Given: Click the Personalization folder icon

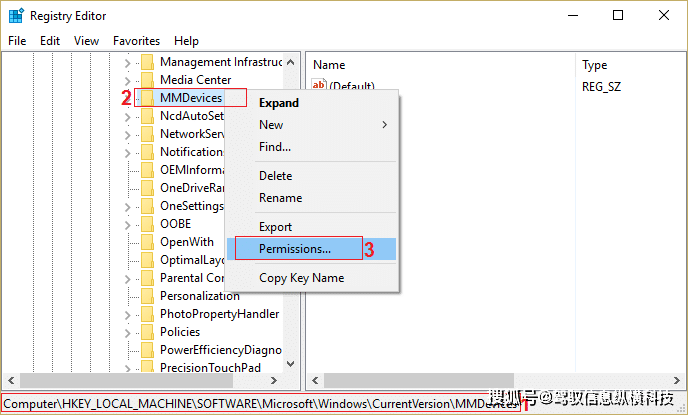Looking at the screenshot, I should pyautogui.click(x=147, y=296).
